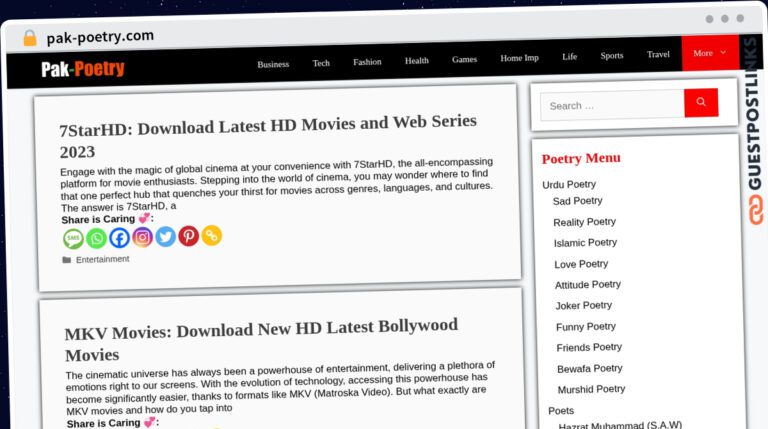Open Funny Poetry link
768x429 pixels.
point(586,327)
